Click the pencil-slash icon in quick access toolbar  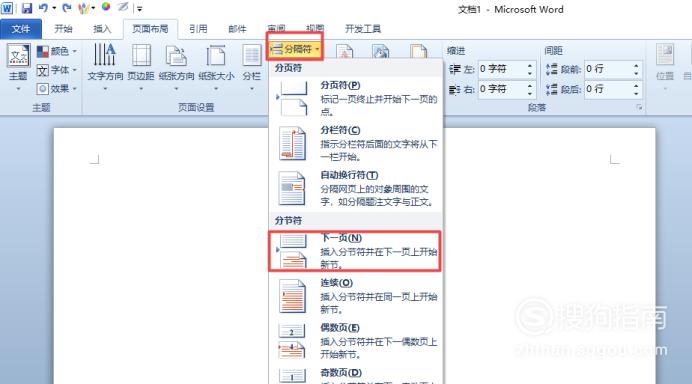124,7
